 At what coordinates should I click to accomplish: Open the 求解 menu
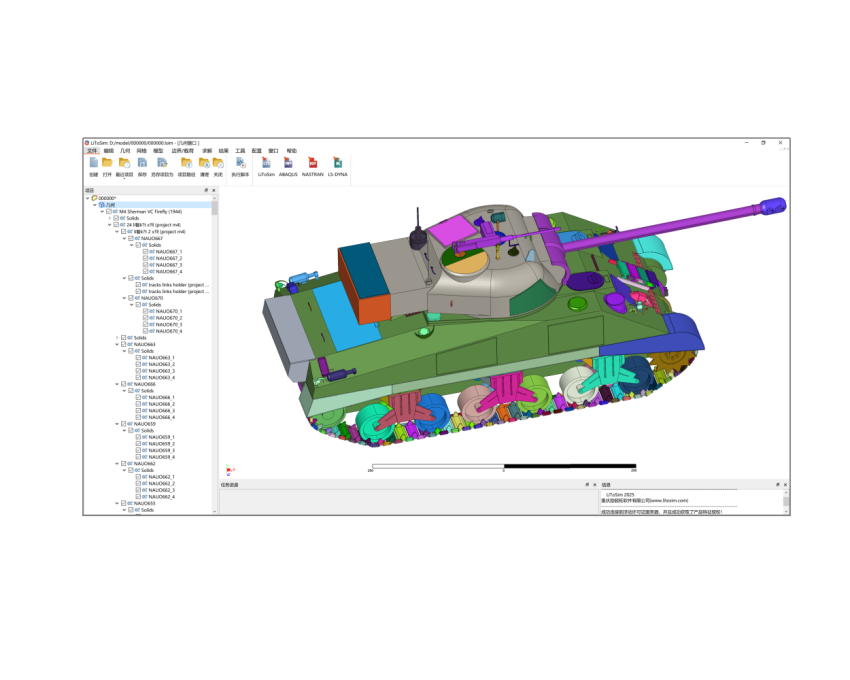pyautogui.click(x=207, y=151)
